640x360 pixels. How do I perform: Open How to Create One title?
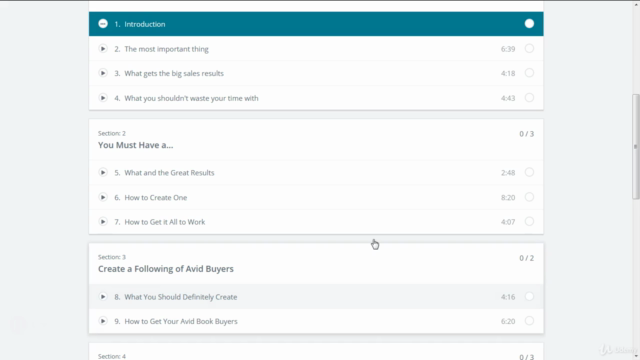156,198
